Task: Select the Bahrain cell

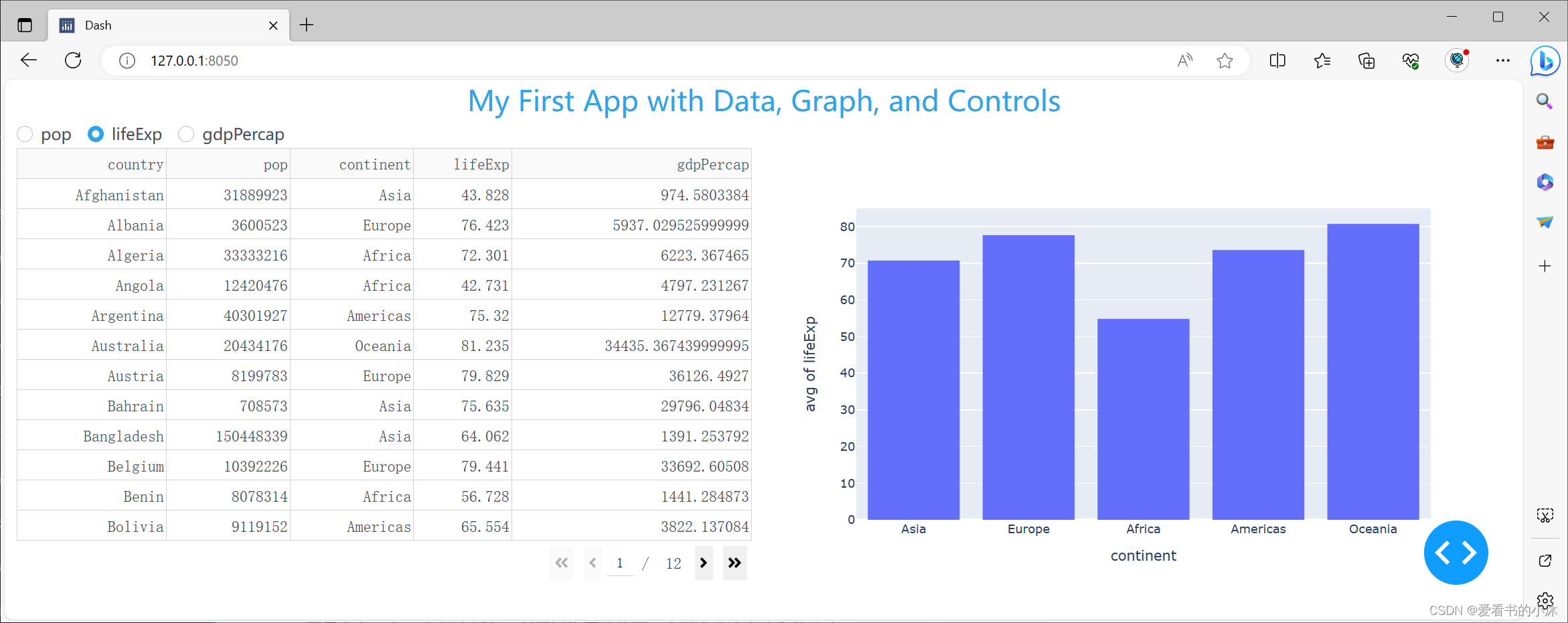Action: click(92, 406)
